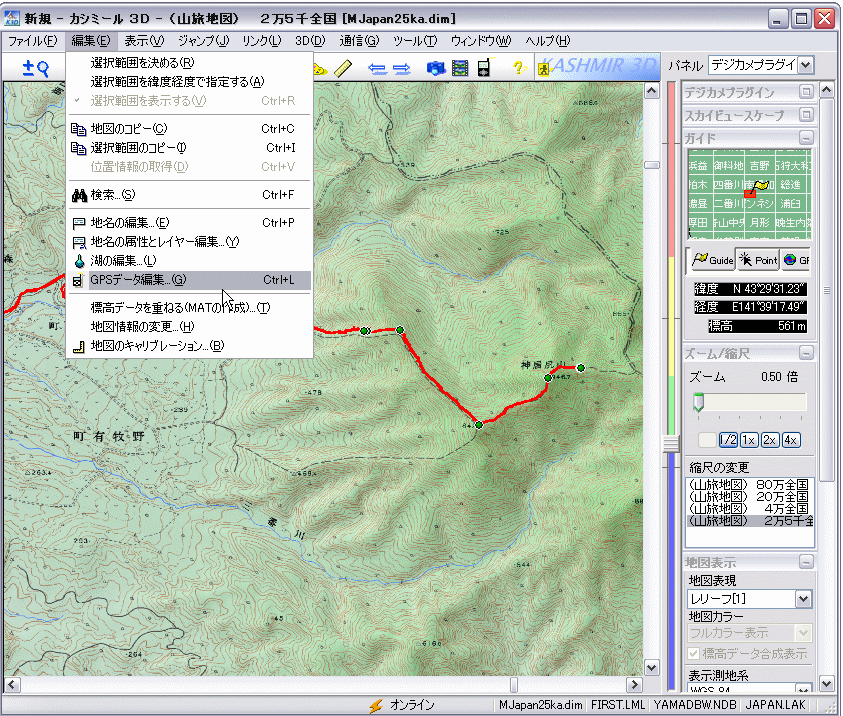
Task: Select 20万全国 map scale
Action: click(x=749, y=497)
